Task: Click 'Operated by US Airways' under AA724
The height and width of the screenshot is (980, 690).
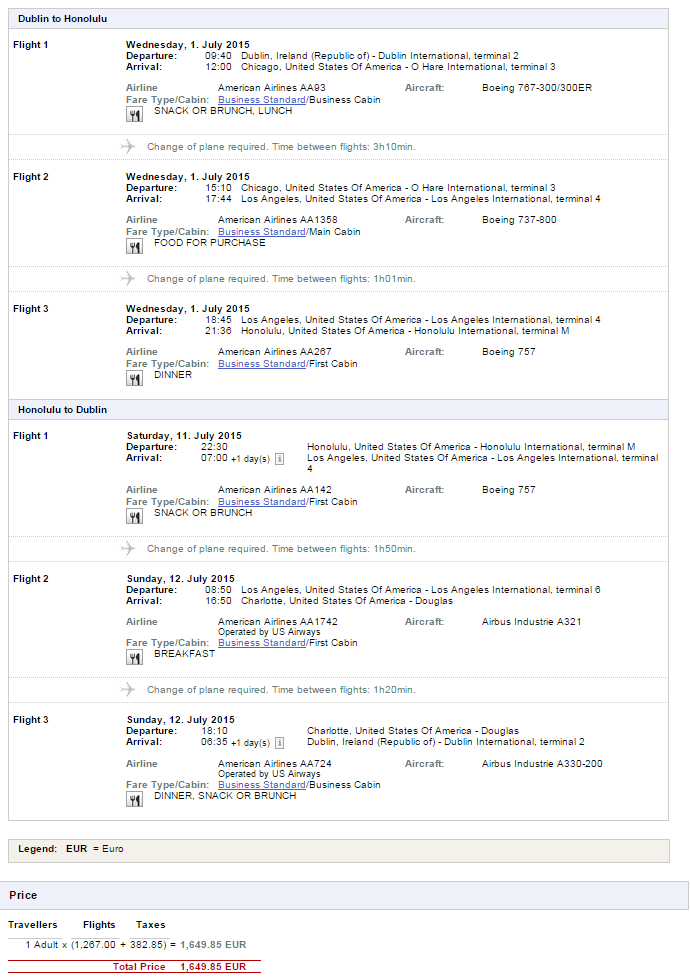Action: [x=269, y=773]
